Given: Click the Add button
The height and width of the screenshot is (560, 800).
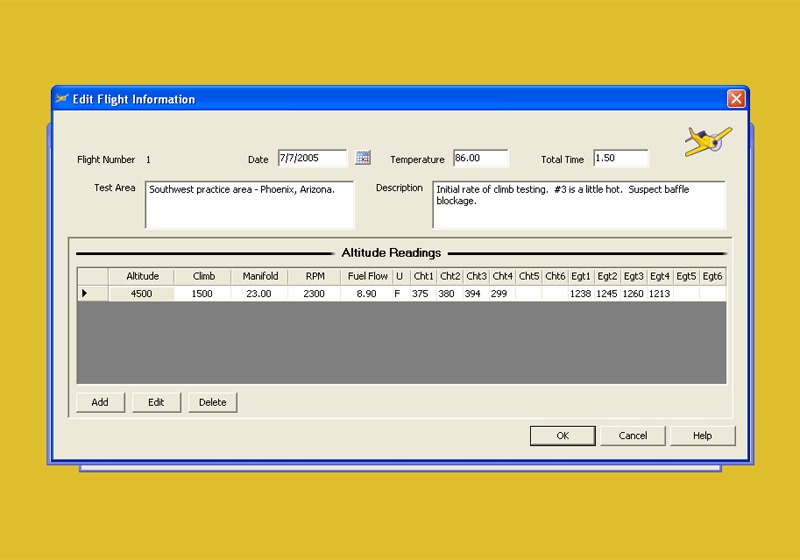Looking at the screenshot, I should [100, 403].
